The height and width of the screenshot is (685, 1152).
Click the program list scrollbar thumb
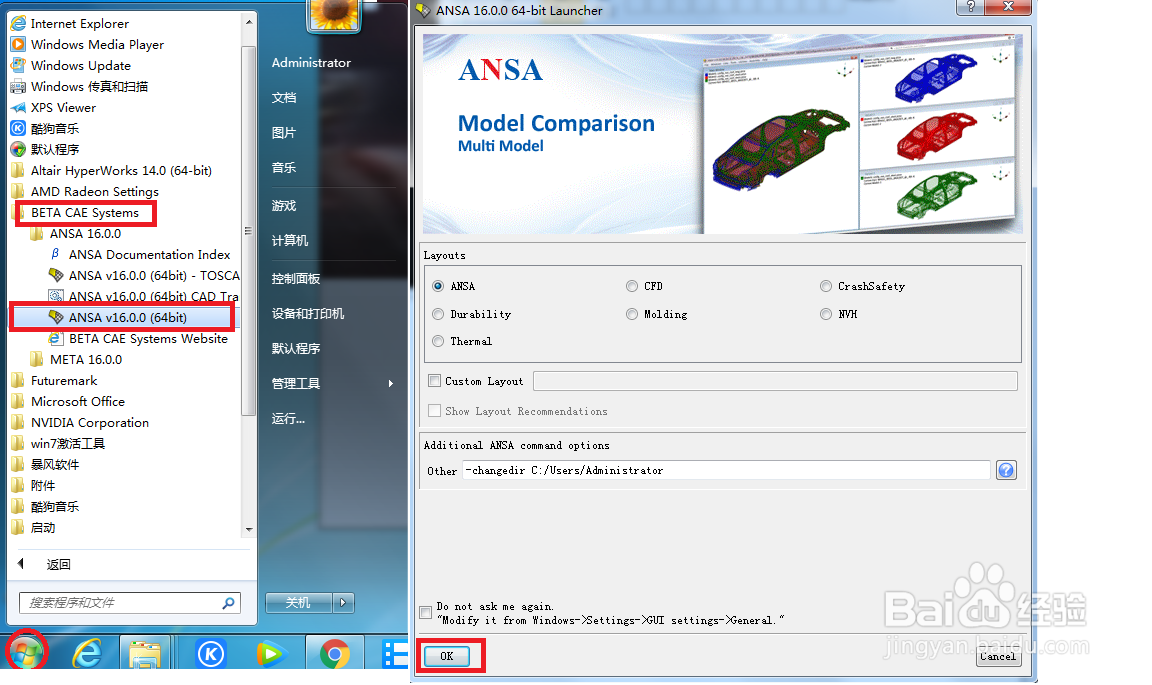248,231
